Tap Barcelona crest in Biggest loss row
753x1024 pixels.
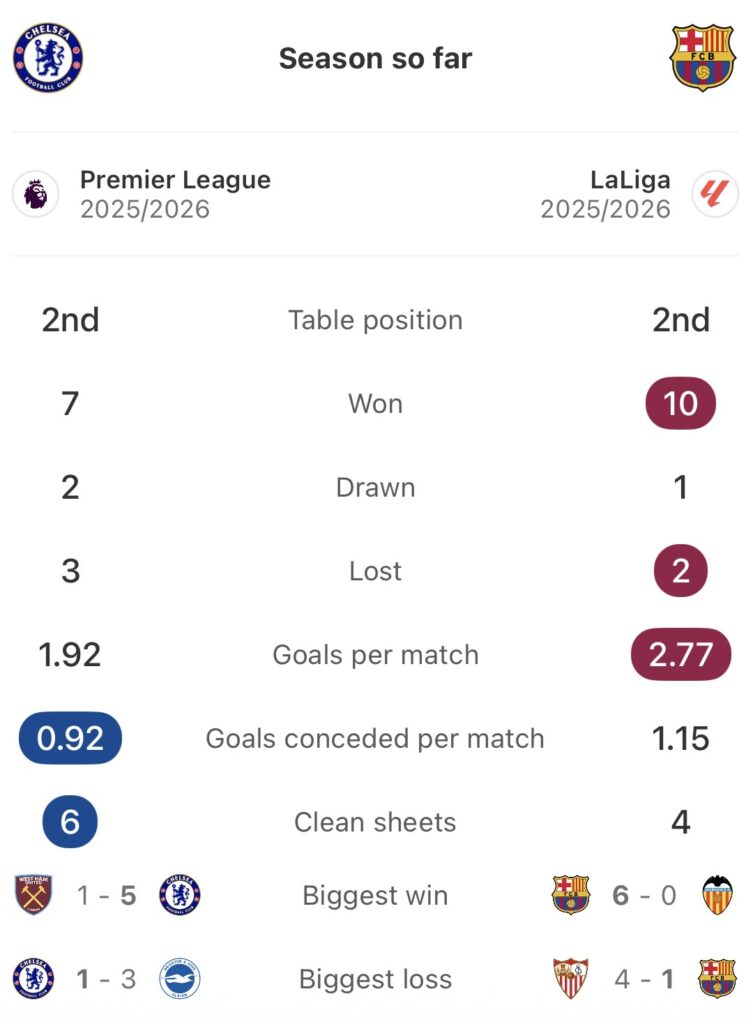(716, 979)
